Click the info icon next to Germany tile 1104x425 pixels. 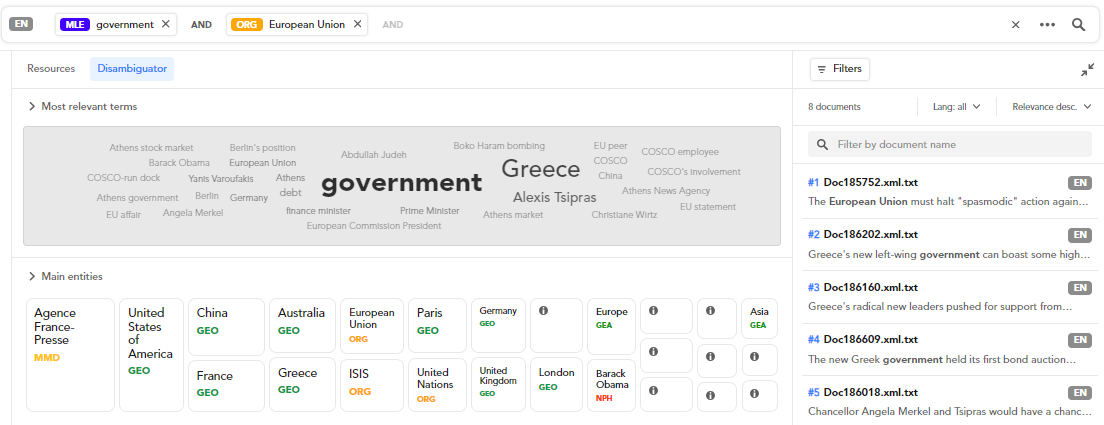pyautogui.click(x=544, y=311)
